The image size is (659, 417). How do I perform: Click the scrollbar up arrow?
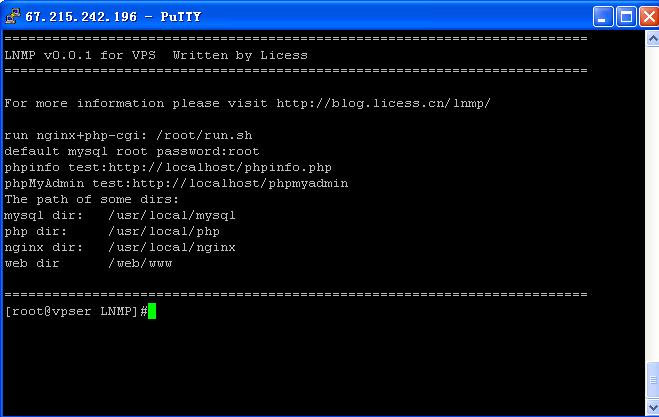tap(653, 39)
